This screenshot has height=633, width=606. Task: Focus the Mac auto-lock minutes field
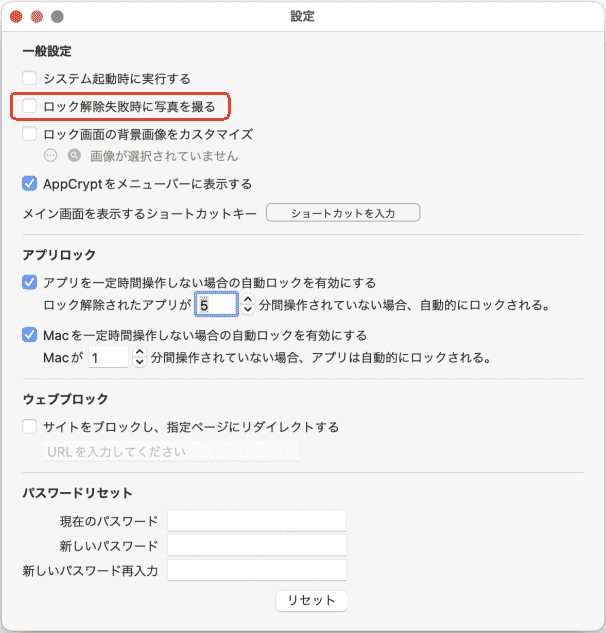pyautogui.click(x=108, y=356)
